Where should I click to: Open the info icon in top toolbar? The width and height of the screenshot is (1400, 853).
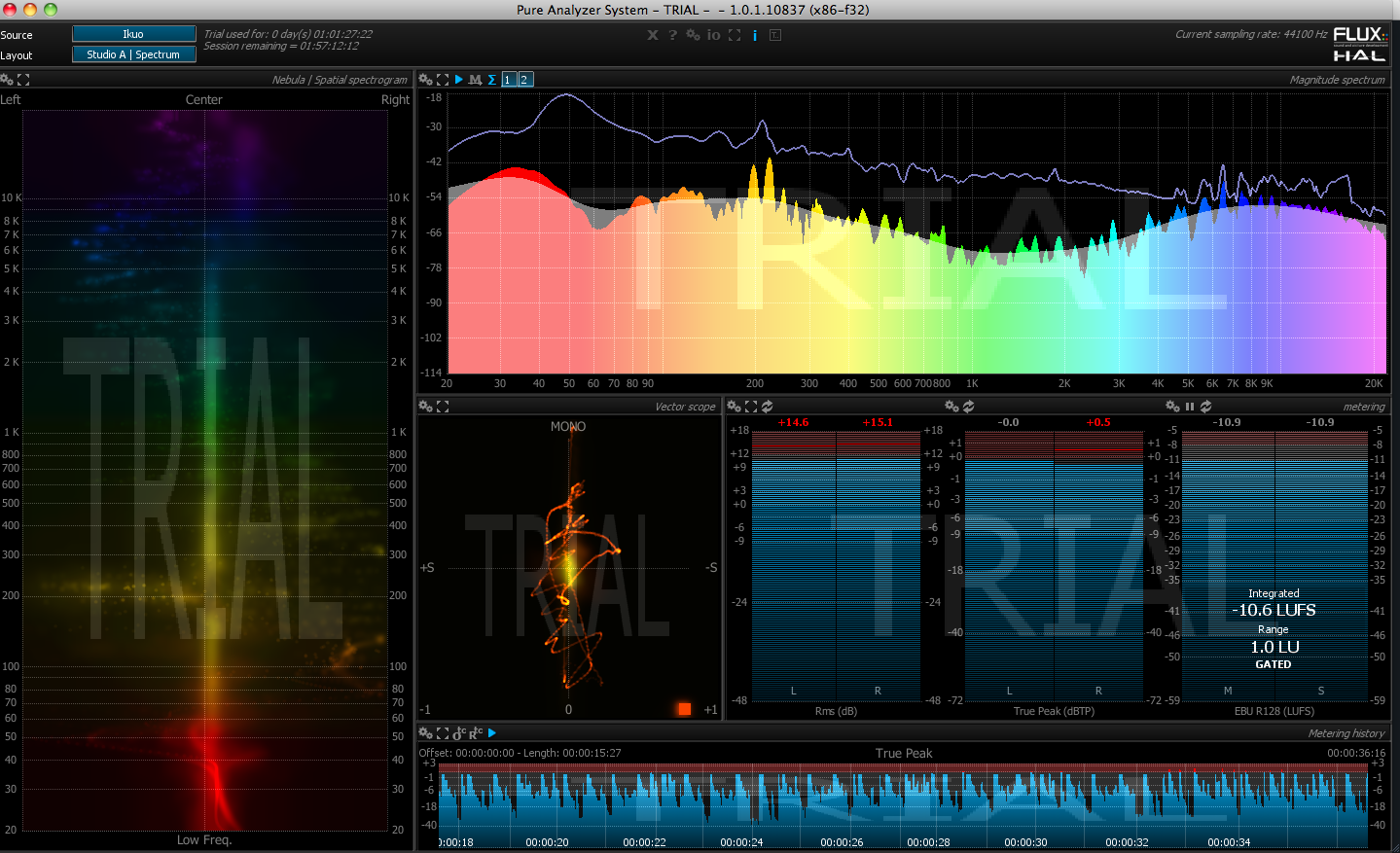click(754, 35)
